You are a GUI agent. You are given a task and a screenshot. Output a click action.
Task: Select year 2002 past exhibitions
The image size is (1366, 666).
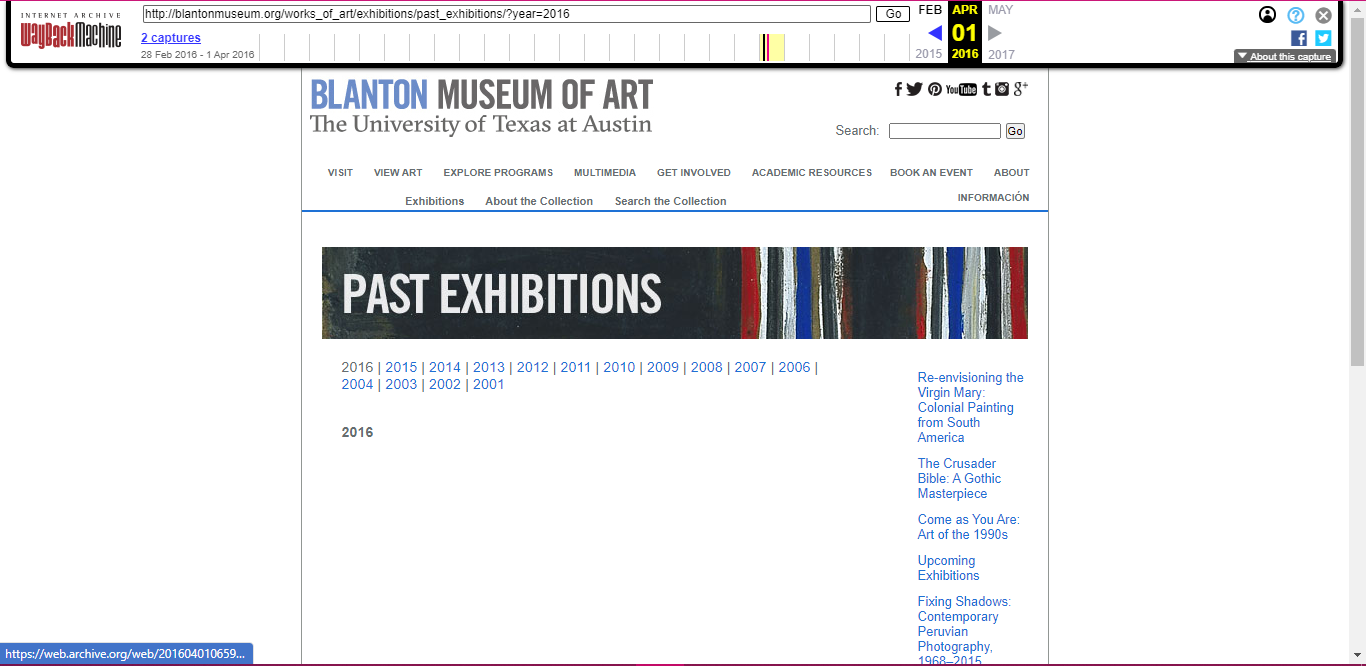click(445, 384)
